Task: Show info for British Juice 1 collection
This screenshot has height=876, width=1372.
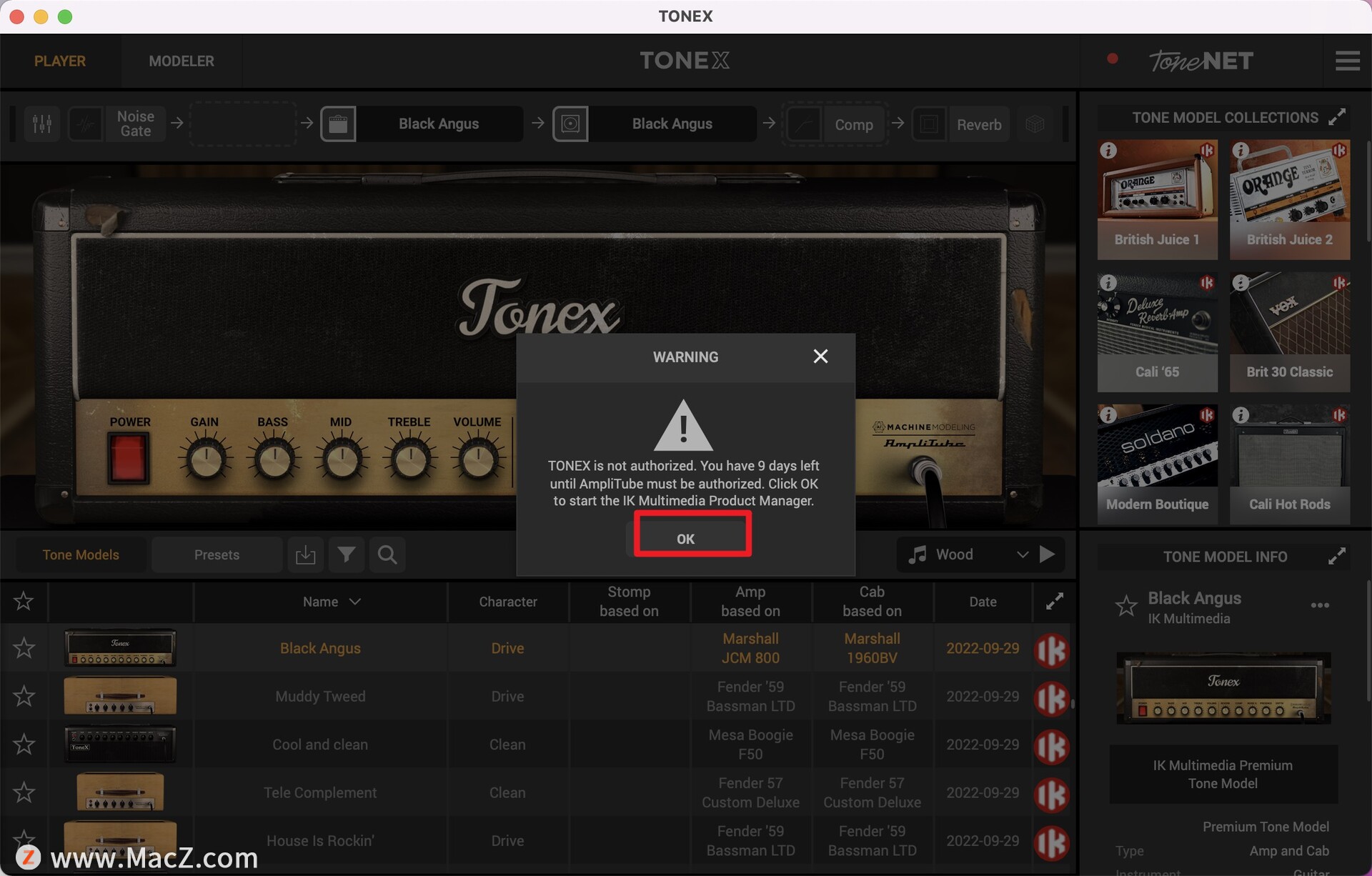Action: [1108, 151]
